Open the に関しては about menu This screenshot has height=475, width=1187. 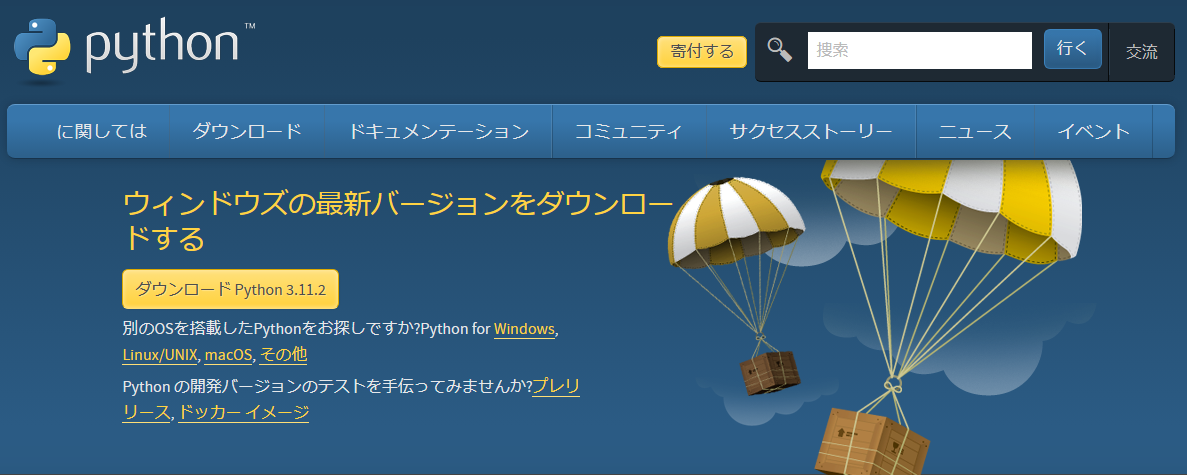101,132
